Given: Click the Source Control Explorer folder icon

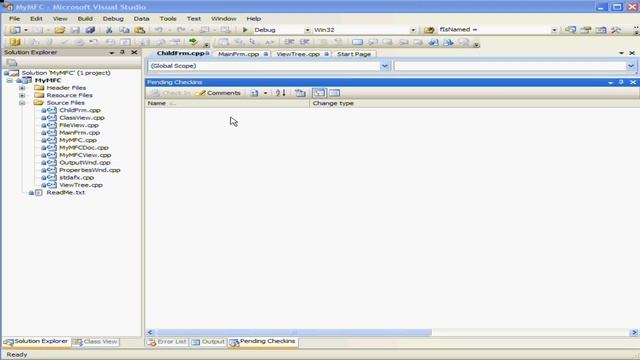Looking at the screenshot, I should [x=15, y=42].
